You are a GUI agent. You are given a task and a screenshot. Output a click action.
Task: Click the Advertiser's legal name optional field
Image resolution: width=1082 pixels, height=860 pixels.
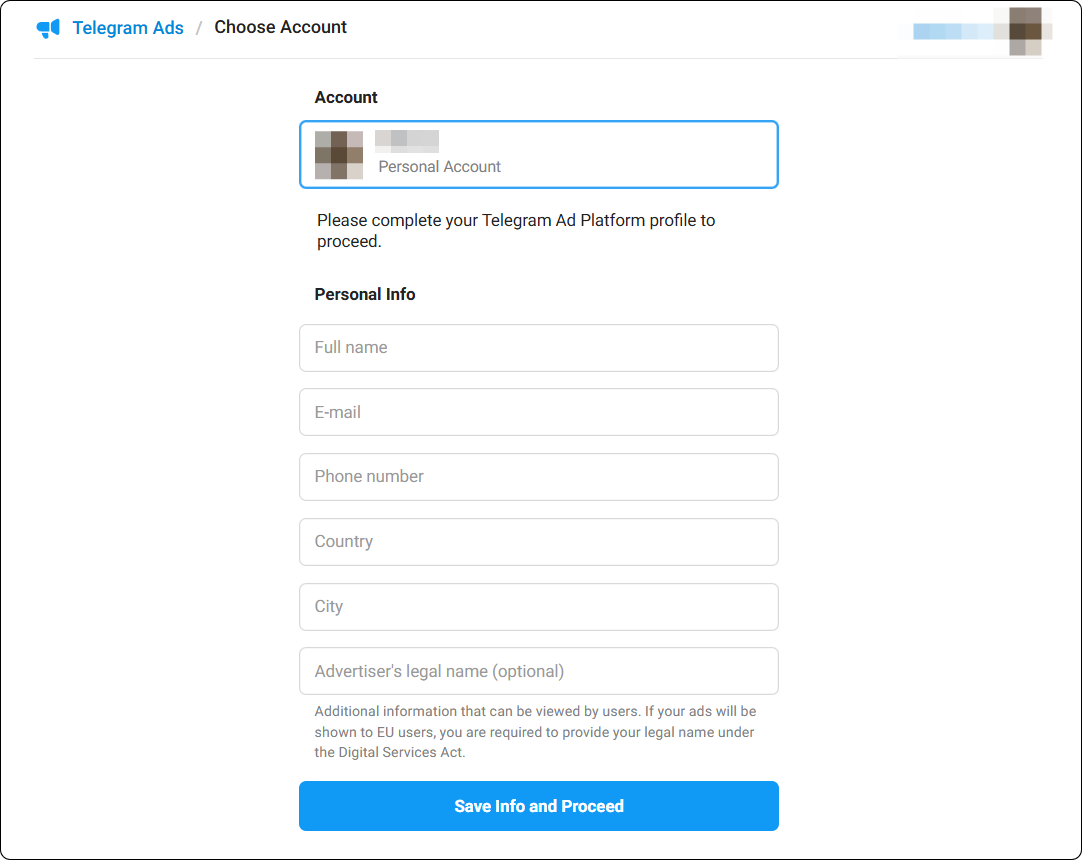tap(539, 671)
